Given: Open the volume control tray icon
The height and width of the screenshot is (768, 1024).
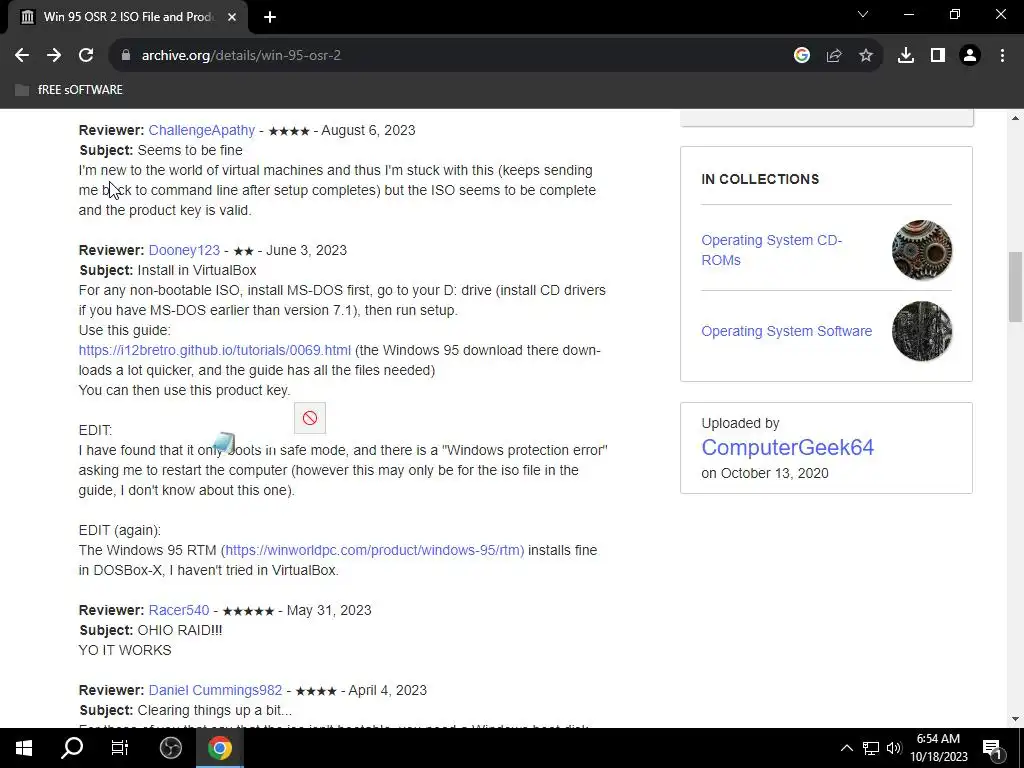Looking at the screenshot, I should [x=894, y=748].
